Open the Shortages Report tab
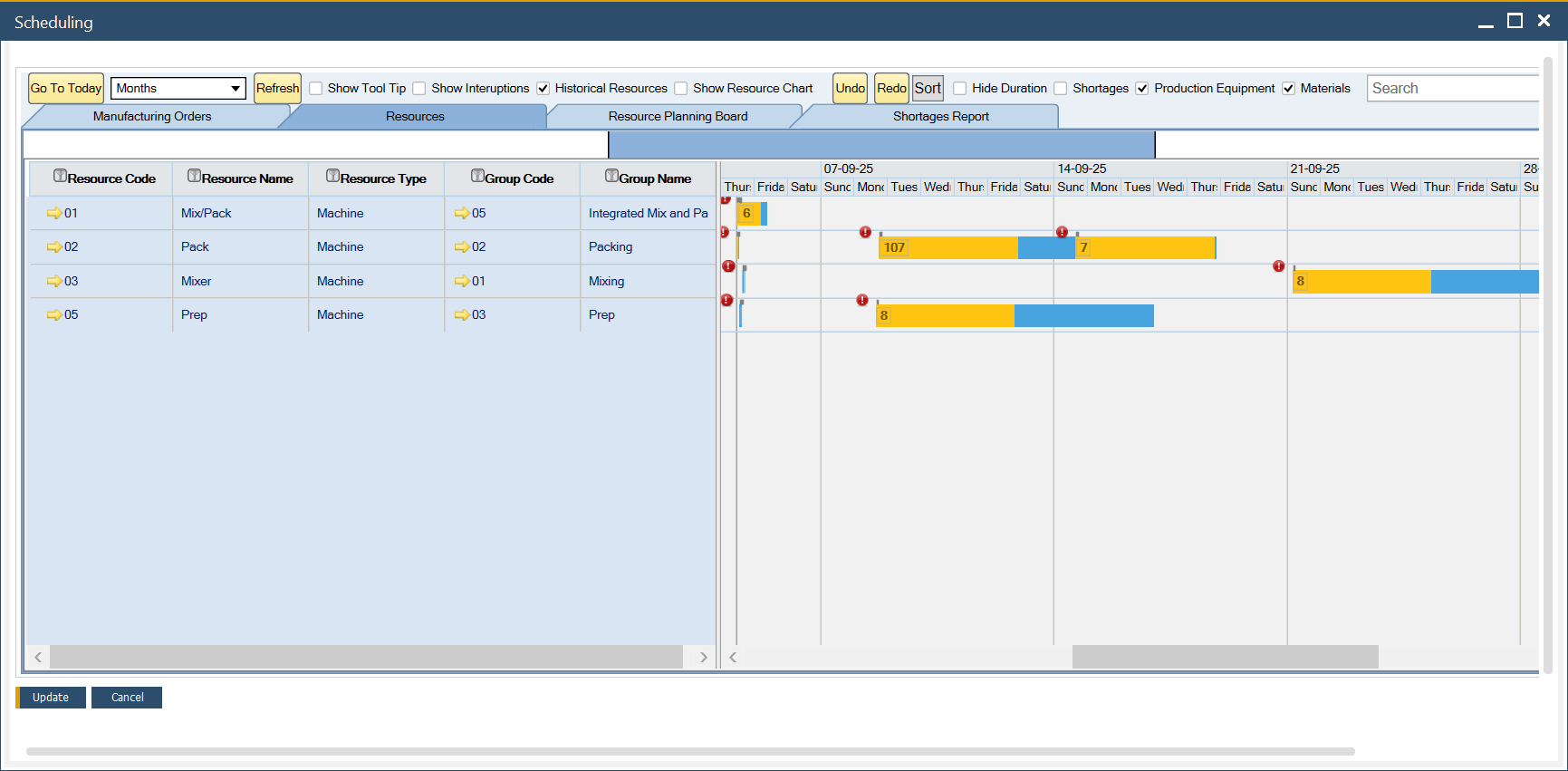This screenshot has width=1568, height=771. click(940, 116)
